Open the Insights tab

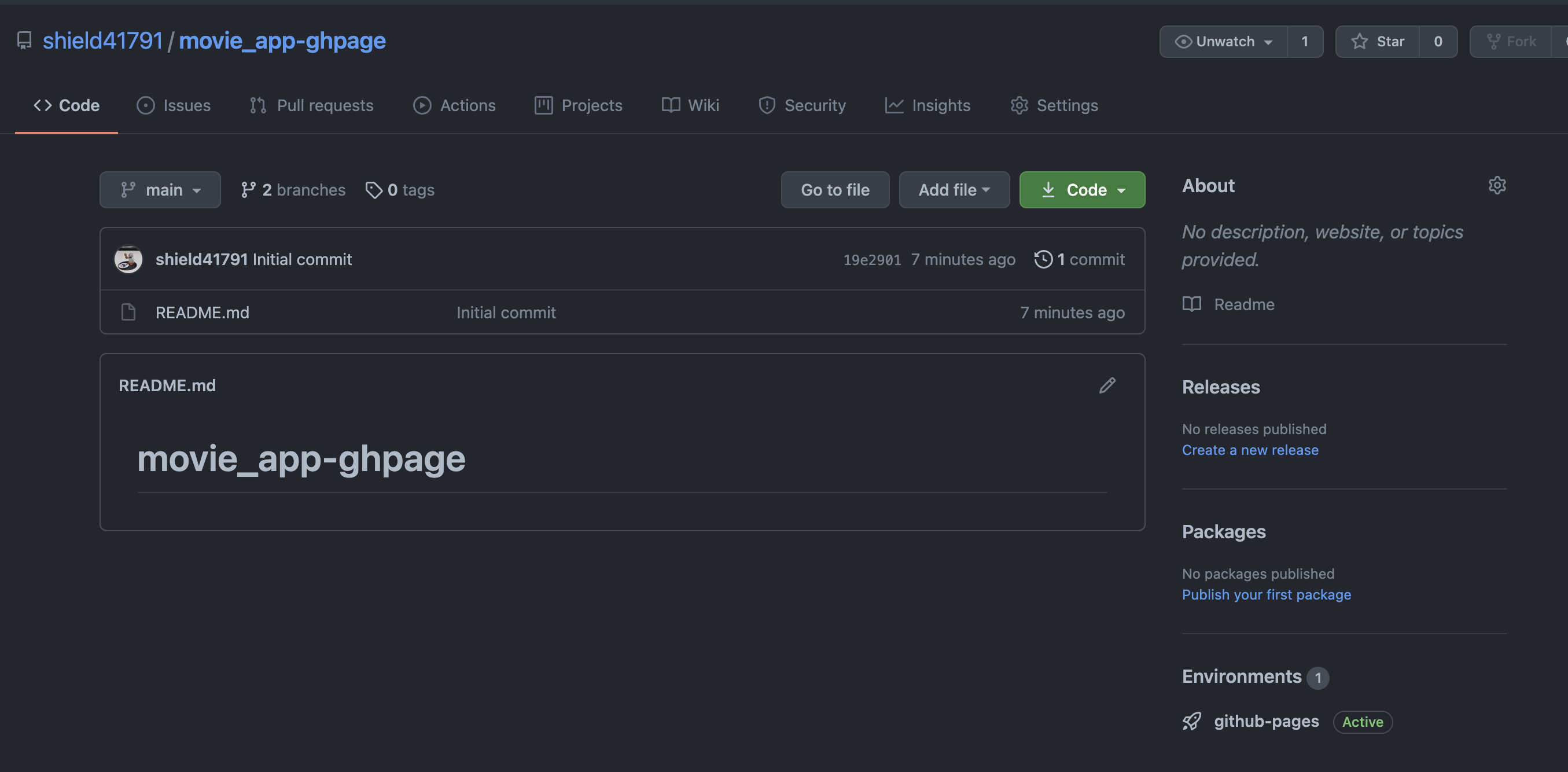point(927,105)
